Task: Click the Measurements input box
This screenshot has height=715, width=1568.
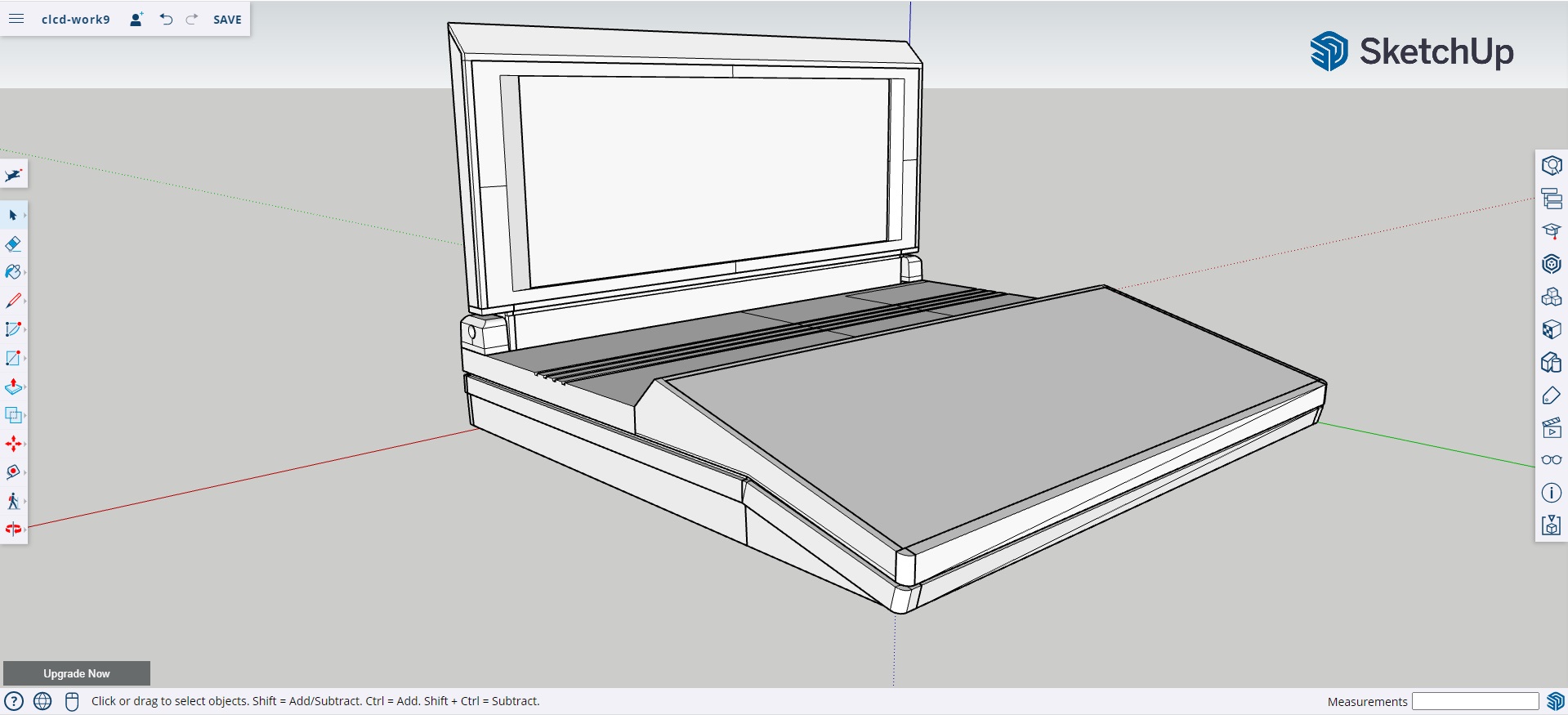Action: (x=1475, y=701)
